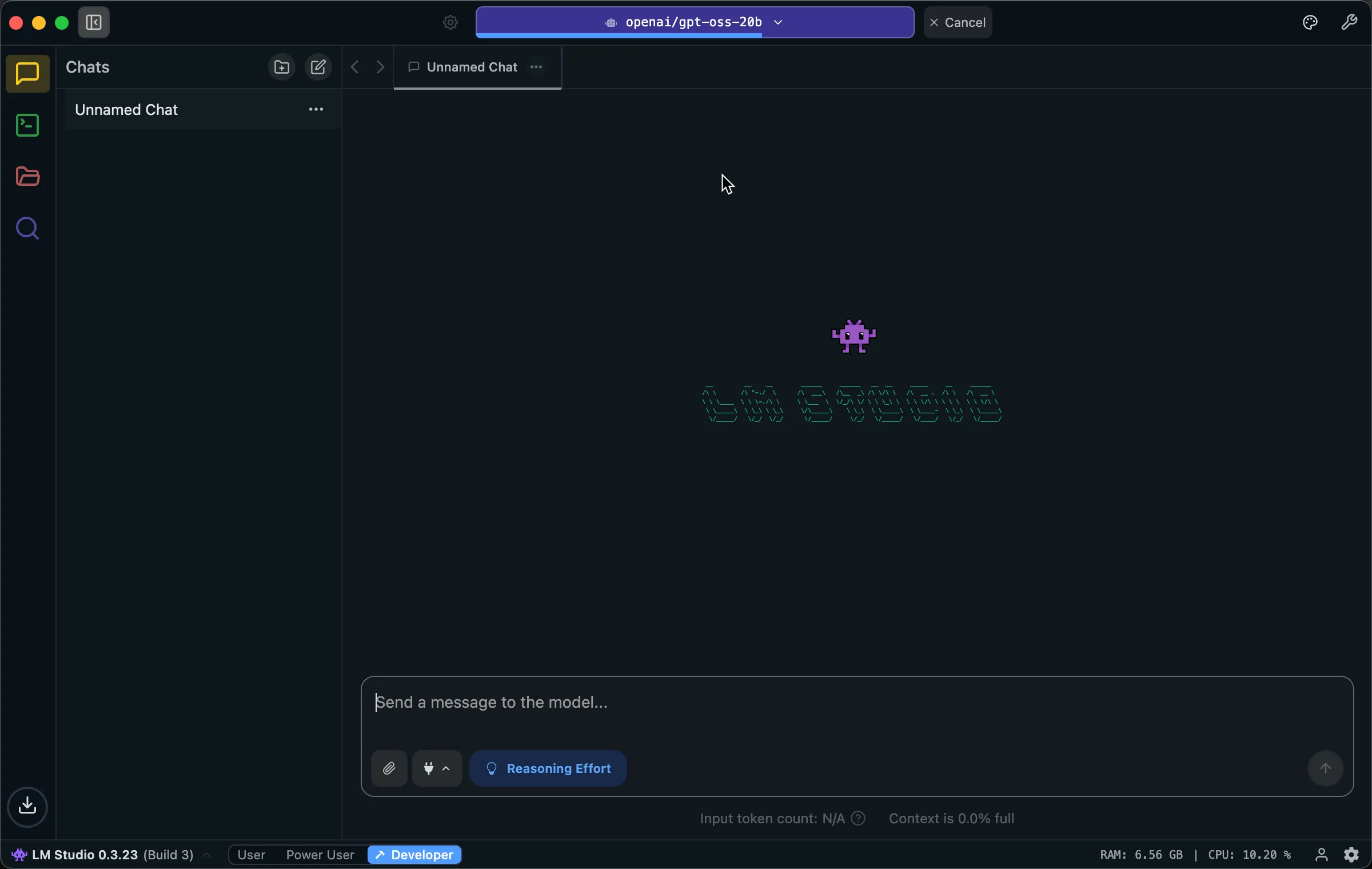Click the 'Context is 0.0% full' text
This screenshot has height=869, width=1372.
click(951, 819)
